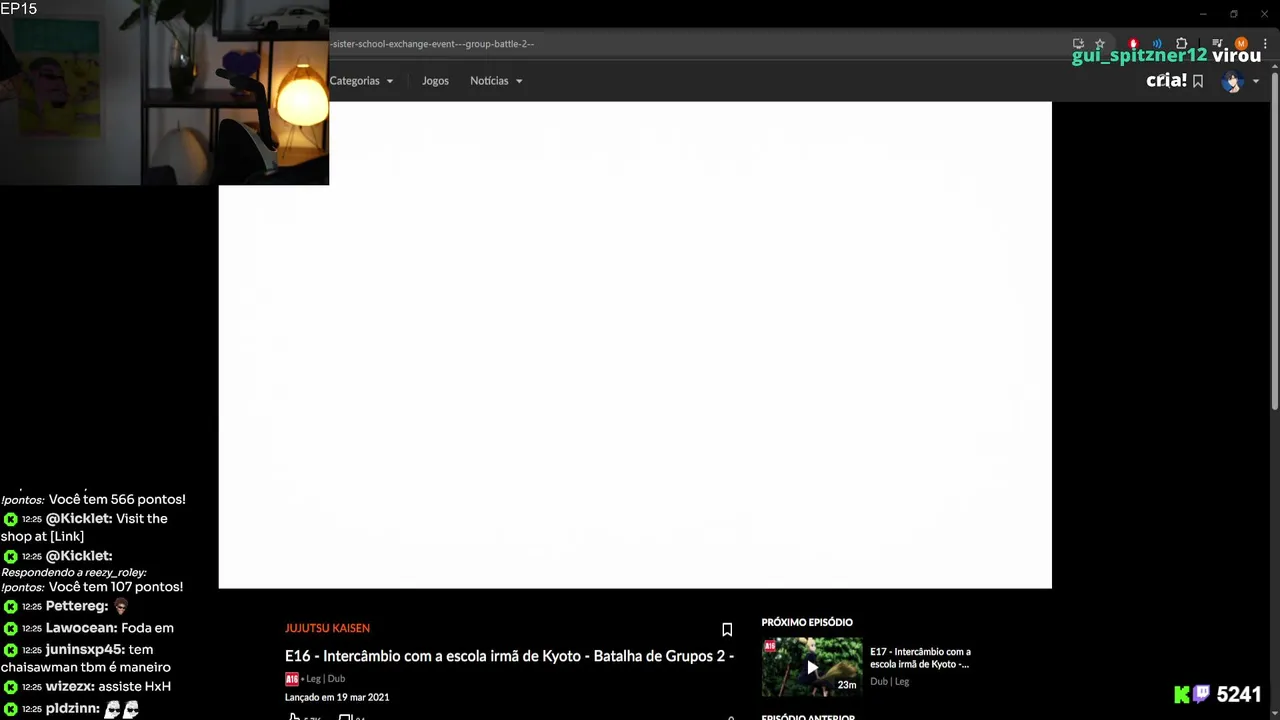Open the browser extensions puzzle menu
This screenshot has width=1280, height=720.
click(1181, 44)
